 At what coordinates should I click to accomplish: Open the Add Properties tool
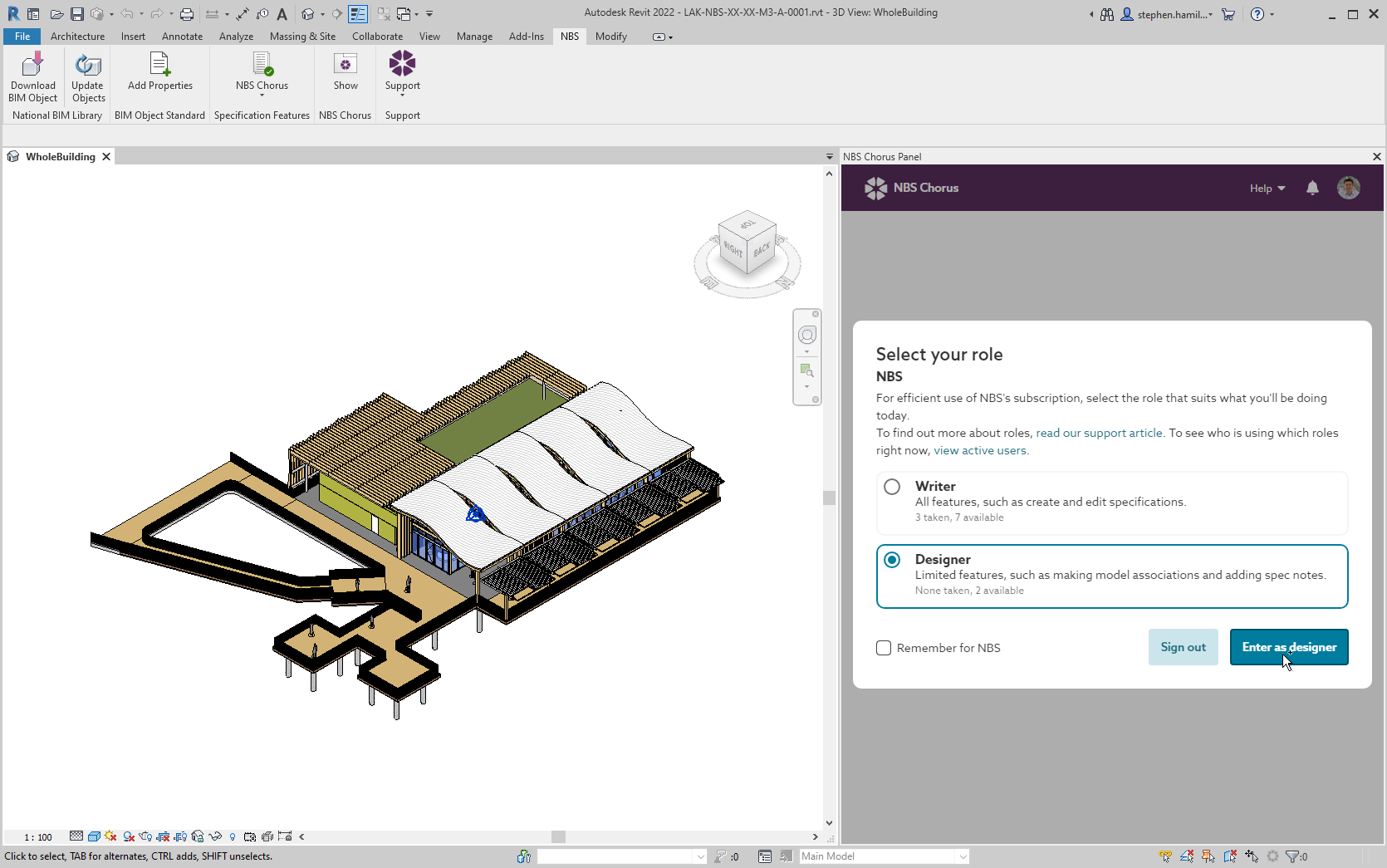(159, 72)
